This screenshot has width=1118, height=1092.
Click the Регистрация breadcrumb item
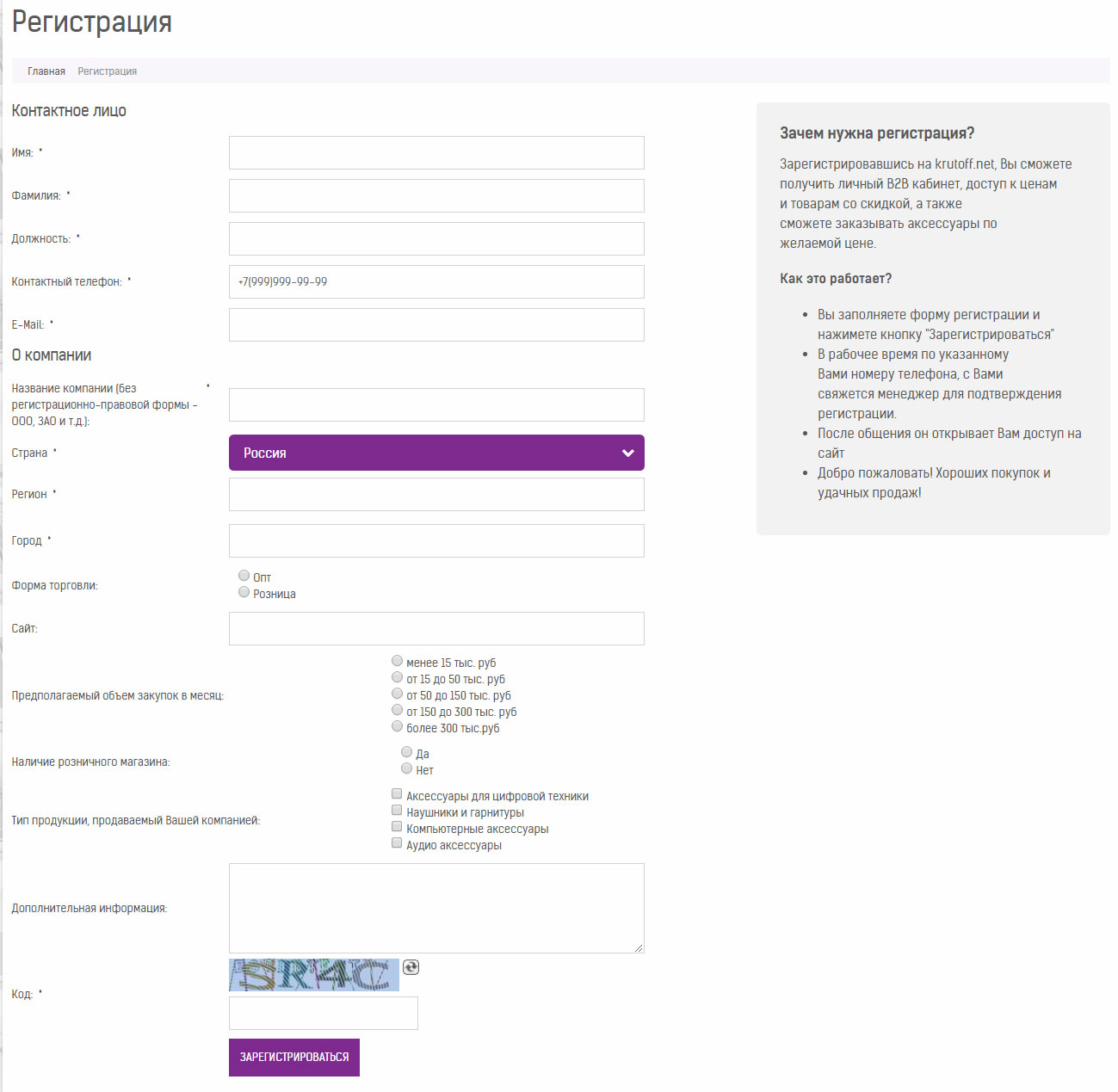click(108, 71)
